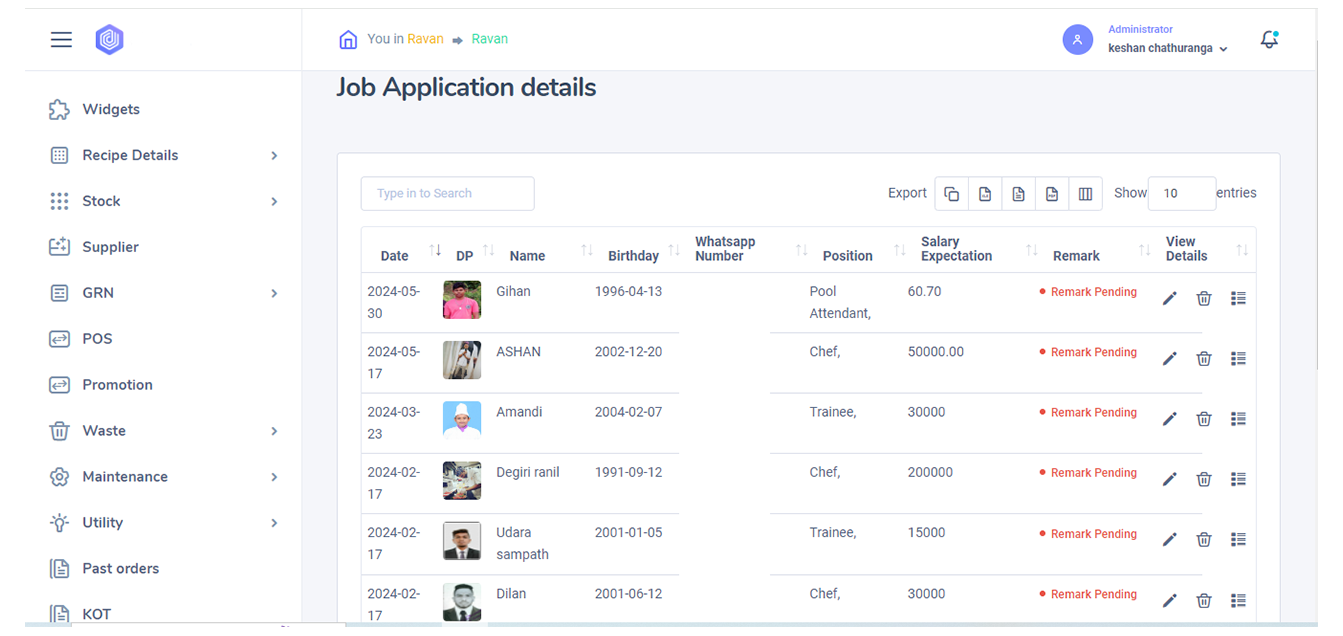The width and height of the screenshot is (1343, 636).
Task: Edit Gihan's application with pencil icon
Action: (x=1169, y=299)
